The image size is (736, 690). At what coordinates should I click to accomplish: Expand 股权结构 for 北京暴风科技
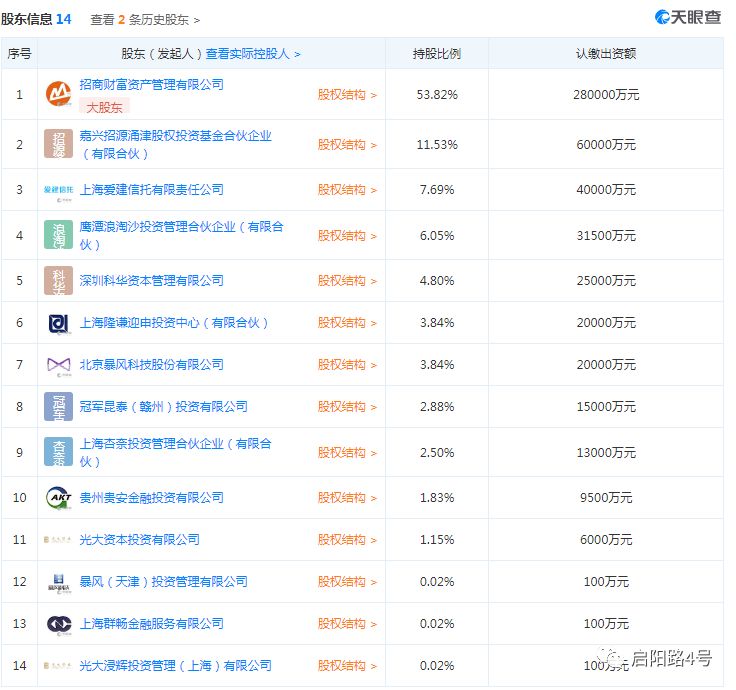[x=347, y=365]
